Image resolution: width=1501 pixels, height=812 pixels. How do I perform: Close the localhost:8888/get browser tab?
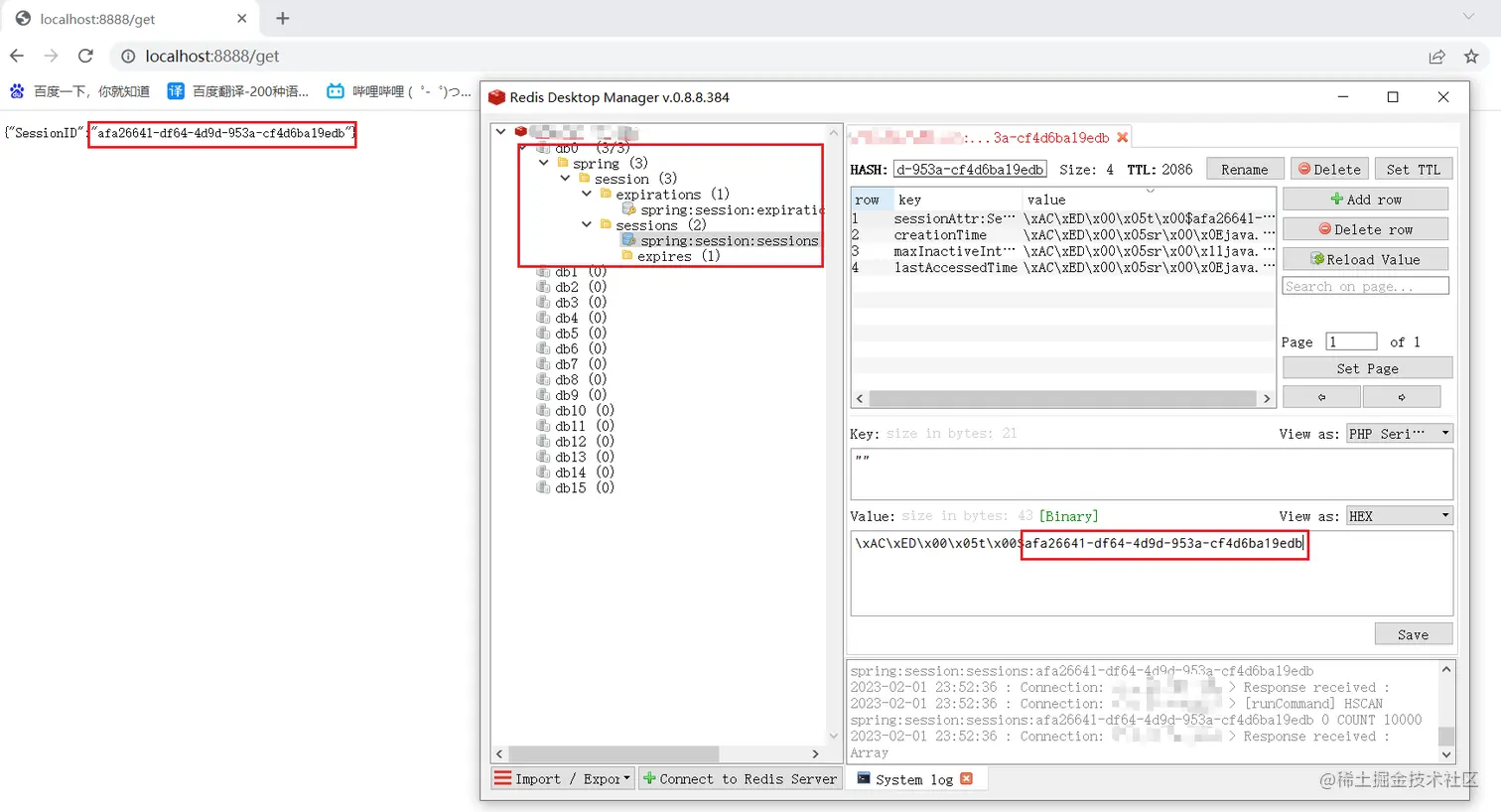coord(242,19)
